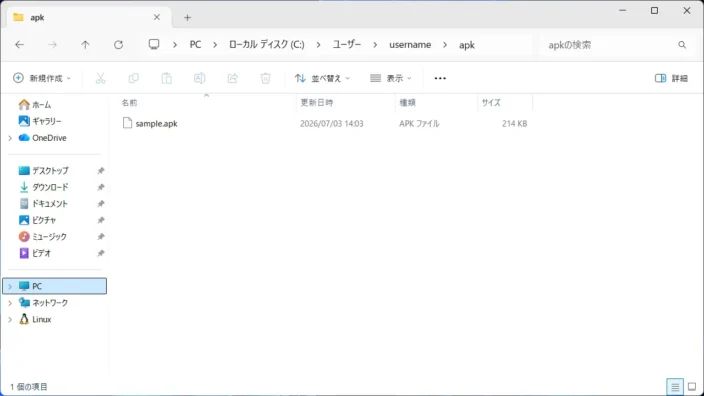704x396 pixels.
Task: Click PC in the address breadcrumb
Action: pyautogui.click(x=195, y=44)
